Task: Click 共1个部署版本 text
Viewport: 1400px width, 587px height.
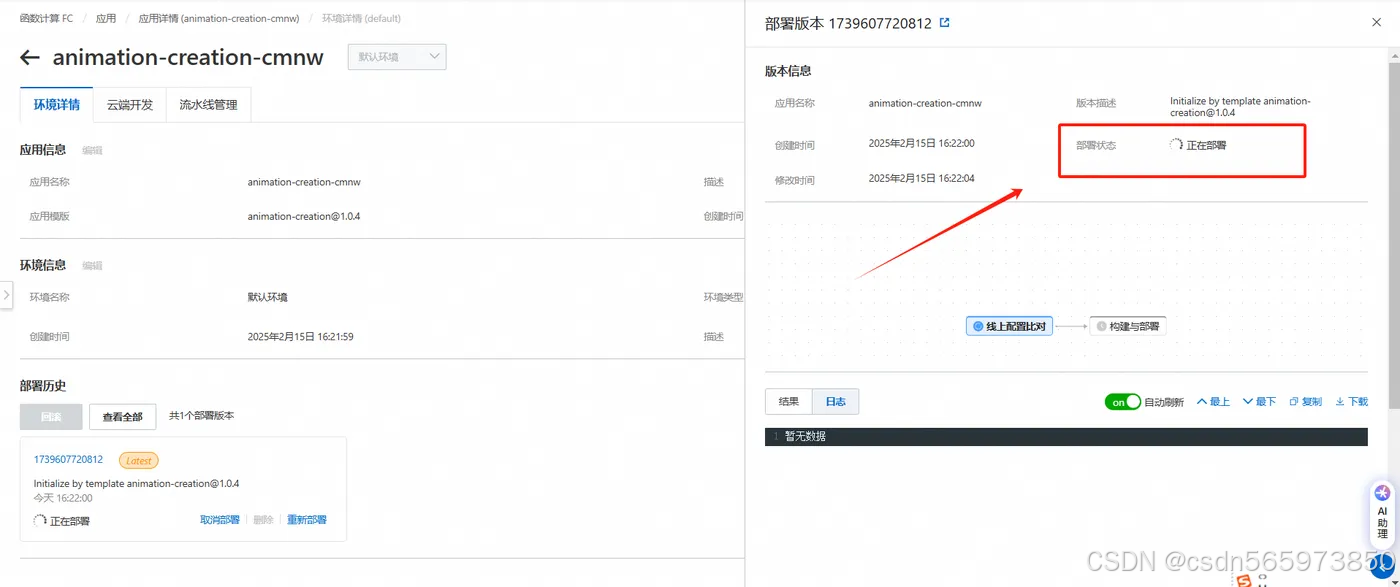Action: point(202,416)
